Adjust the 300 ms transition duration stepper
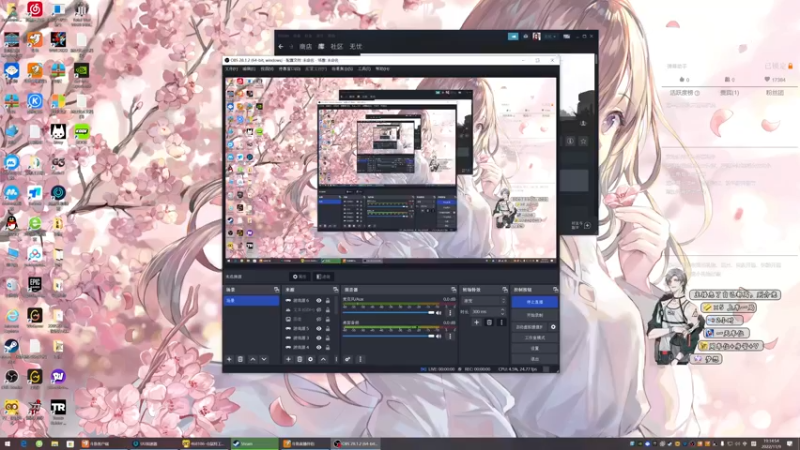 tap(503, 311)
